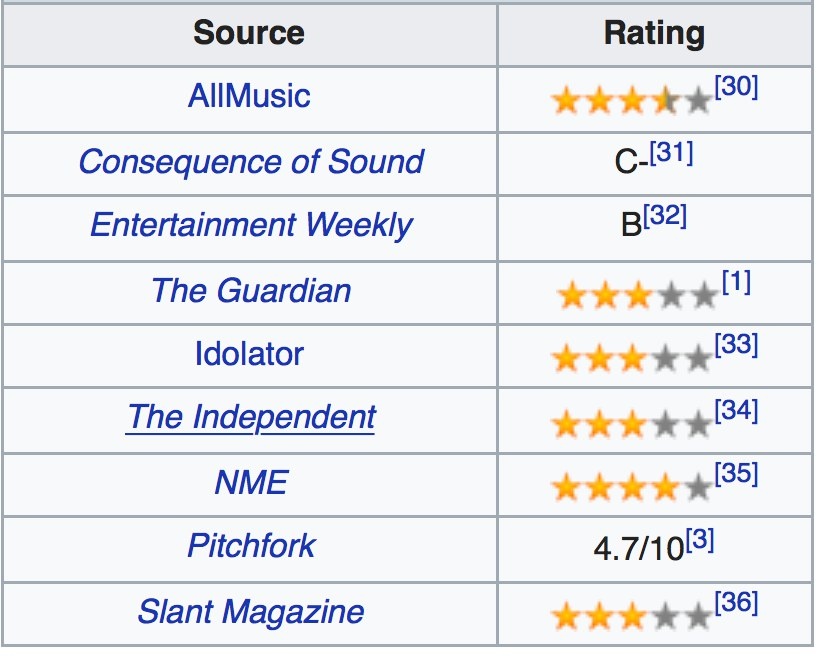Open reference 32 beside B rating
This screenshot has height=663, width=818.
click(x=665, y=217)
